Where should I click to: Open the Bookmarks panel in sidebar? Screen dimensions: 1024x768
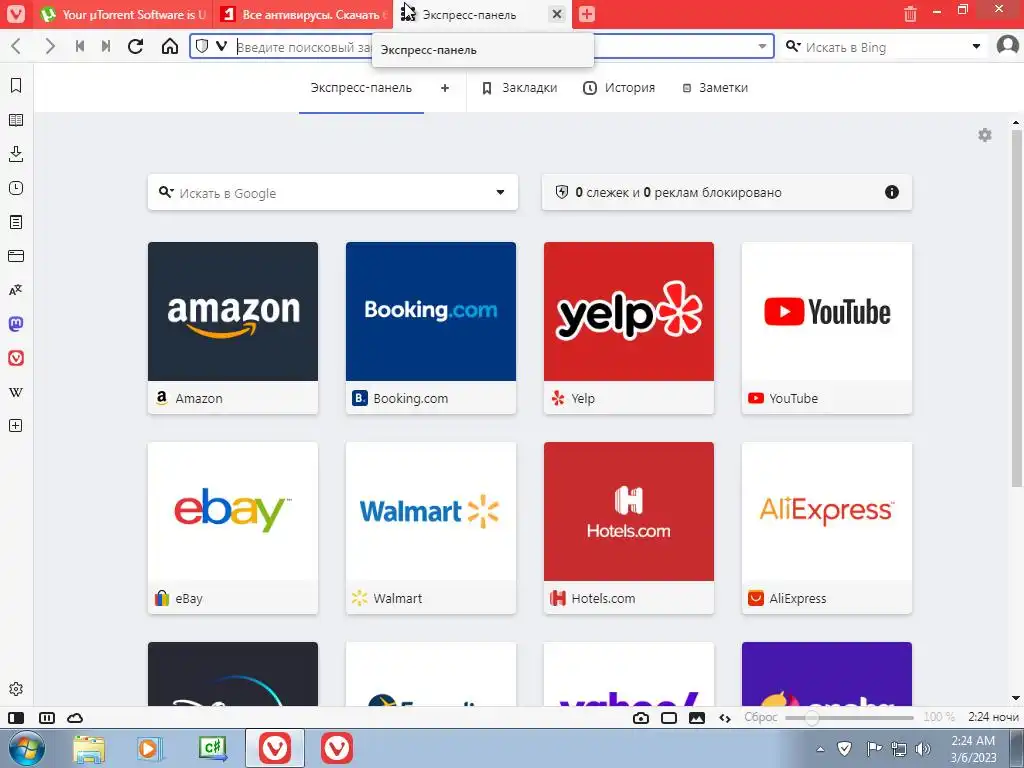coord(16,86)
